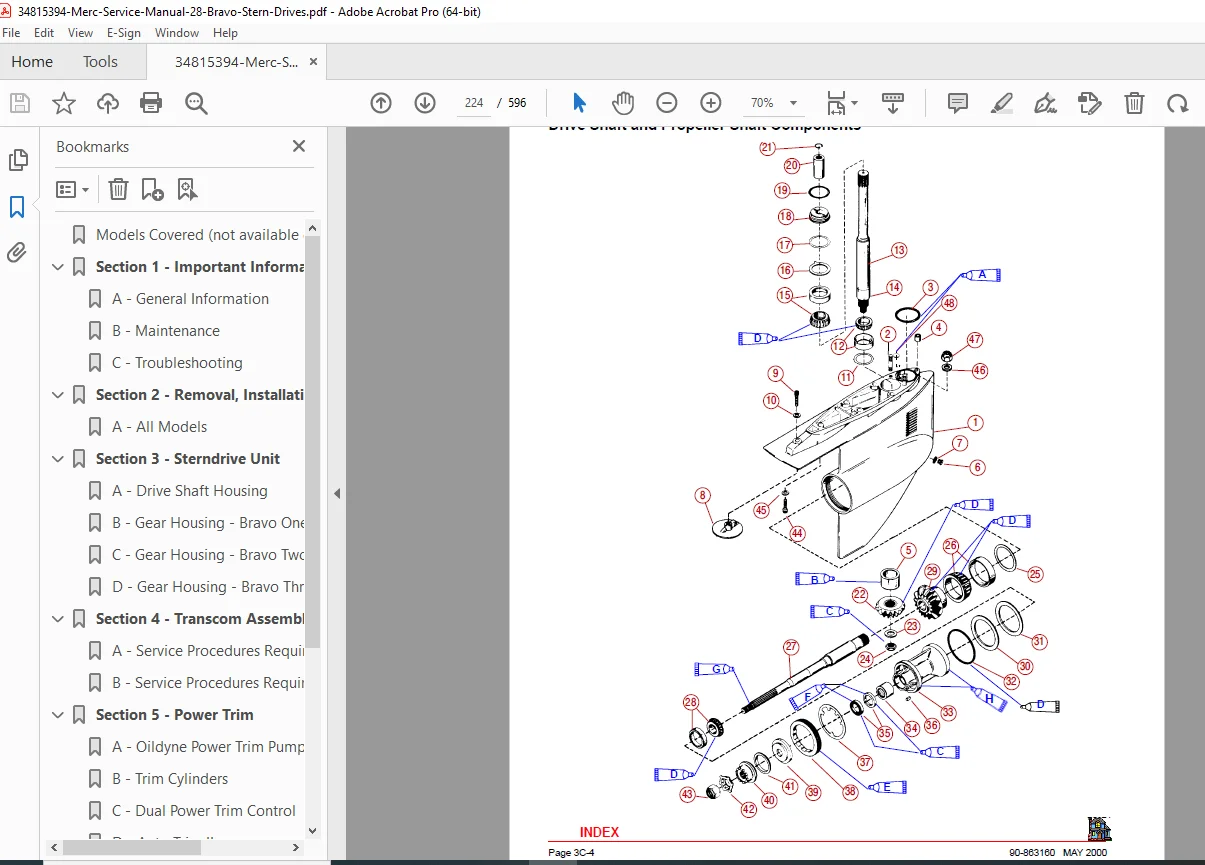
Task: Collapse the Section 4 - Transom Assembly bookmark
Action: 58,619
